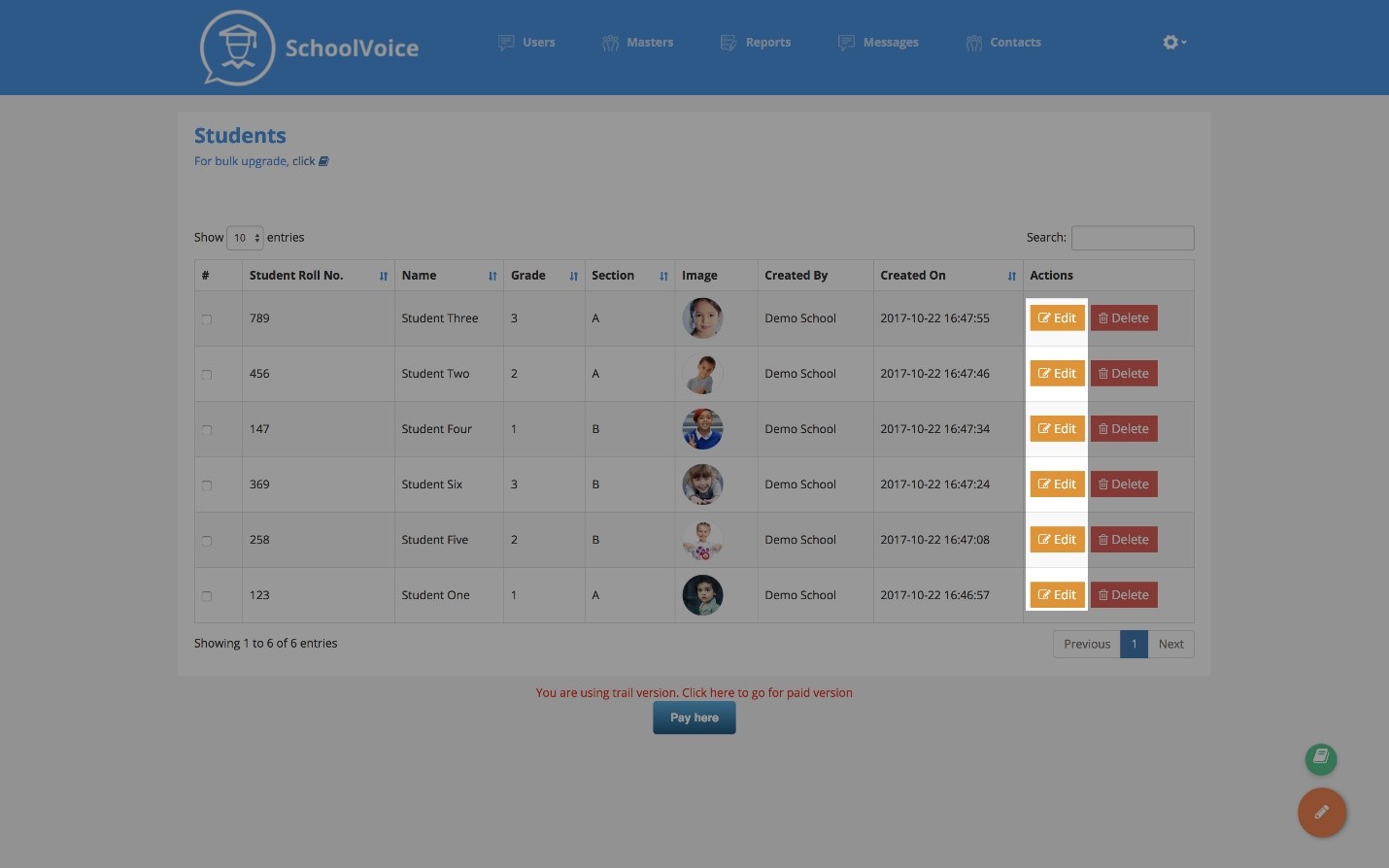The height and width of the screenshot is (868, 1389).
Task: Open Student One's profile photo
Action: pos(702,595)
